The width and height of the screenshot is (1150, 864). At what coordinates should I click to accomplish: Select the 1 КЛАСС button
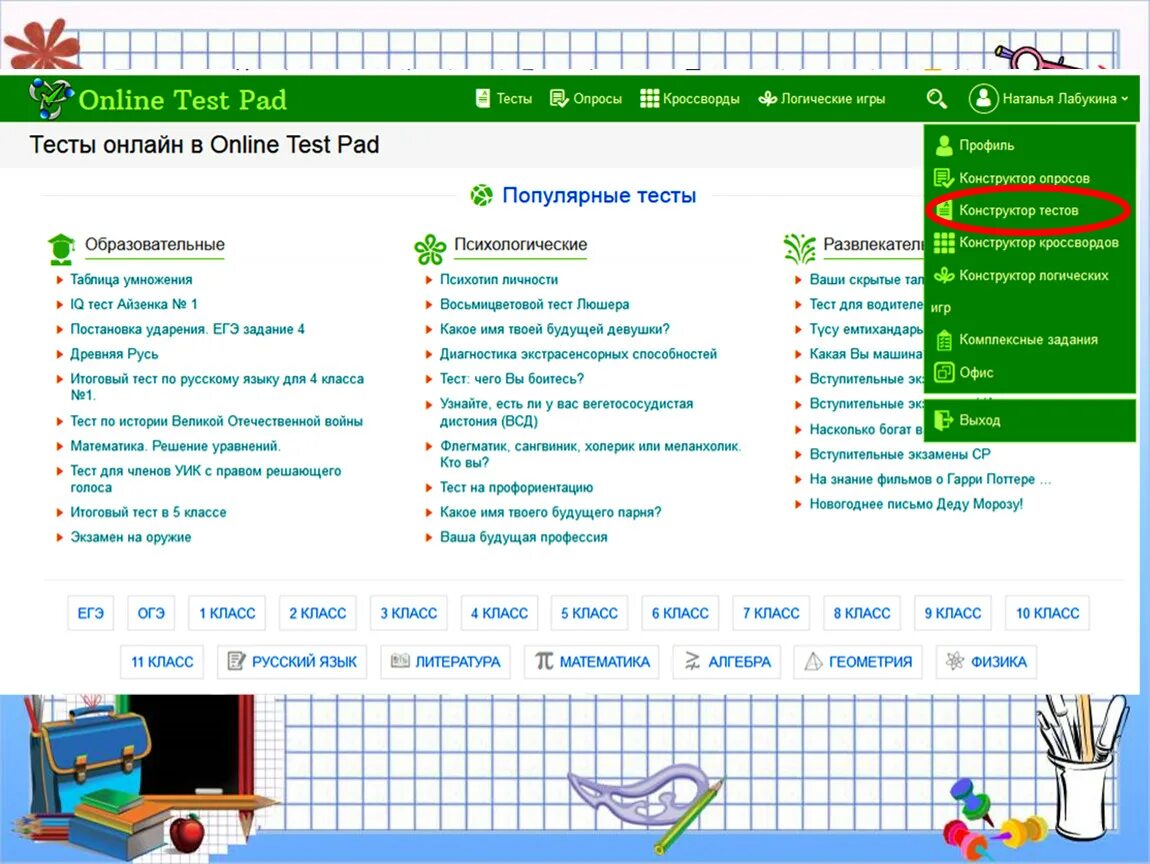(227, 613)
